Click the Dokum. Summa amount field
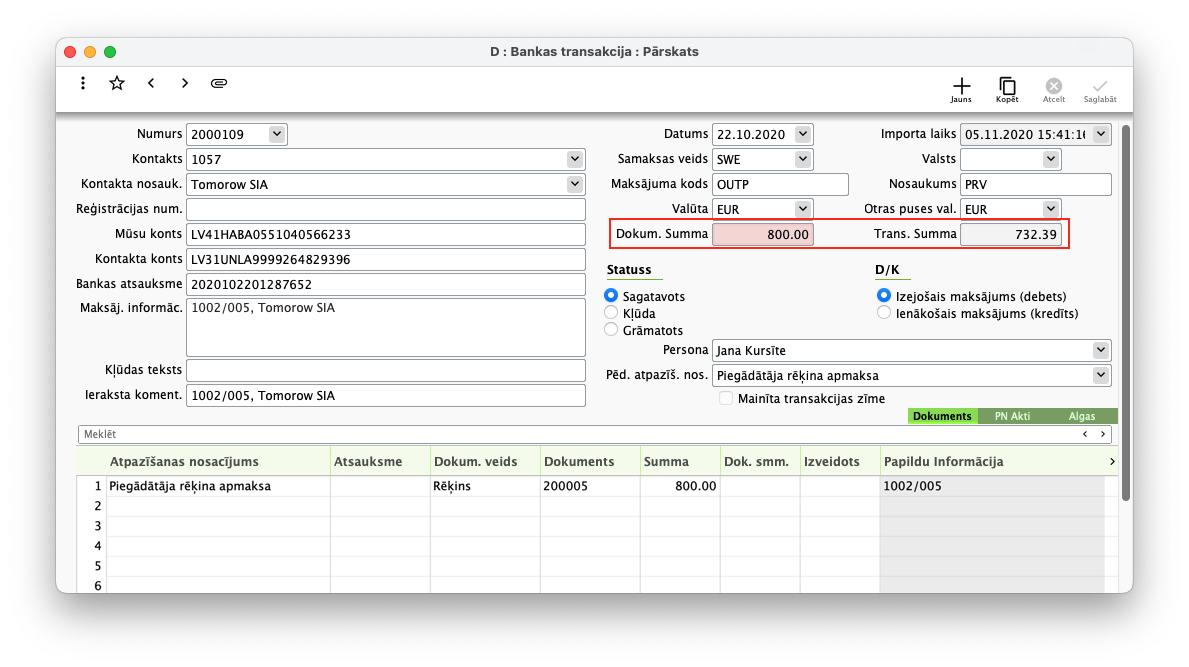Screen dimensions: 1189x667 763,234
